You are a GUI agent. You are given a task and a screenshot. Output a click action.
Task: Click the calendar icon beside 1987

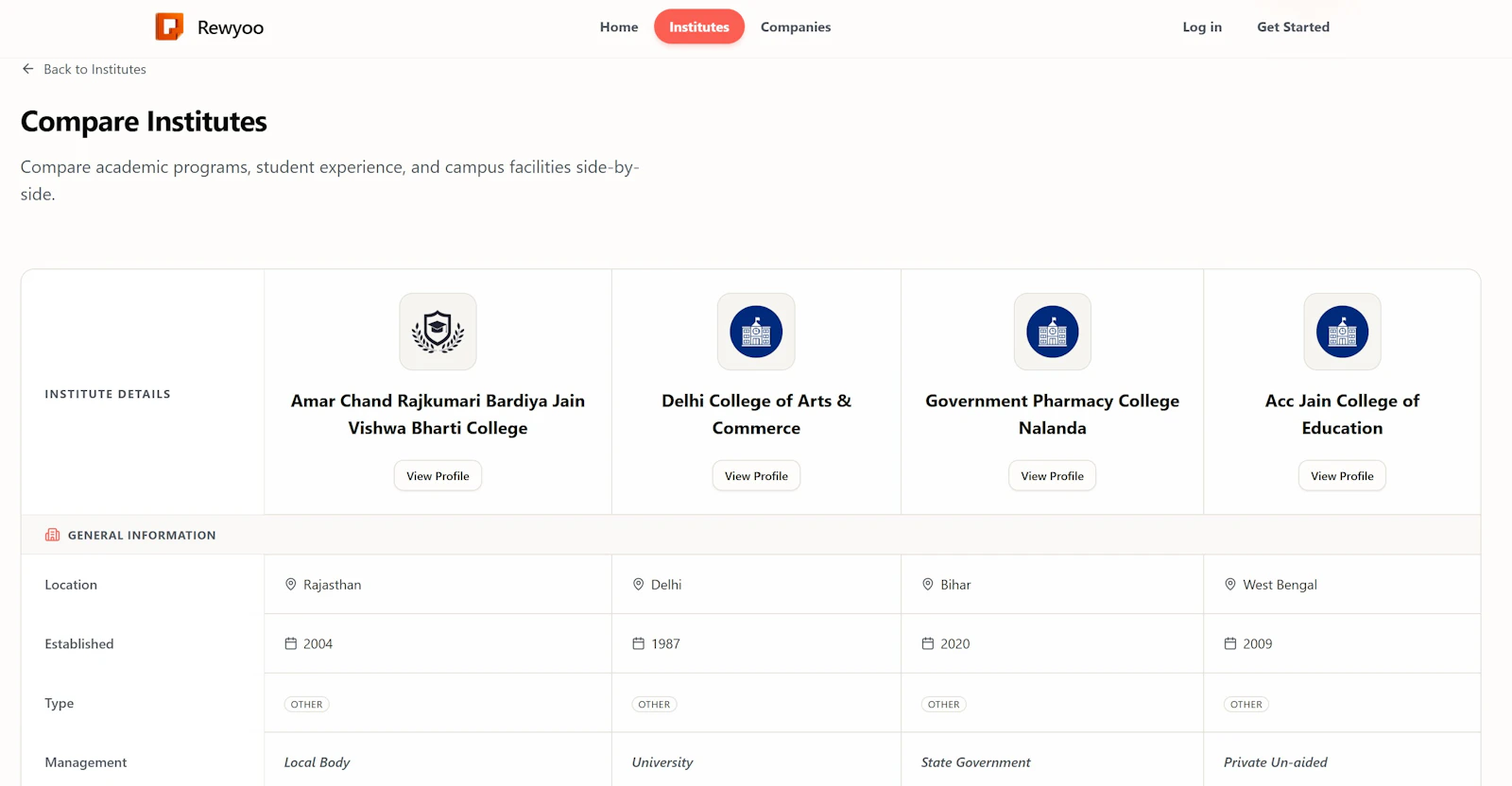click(639, 643)
